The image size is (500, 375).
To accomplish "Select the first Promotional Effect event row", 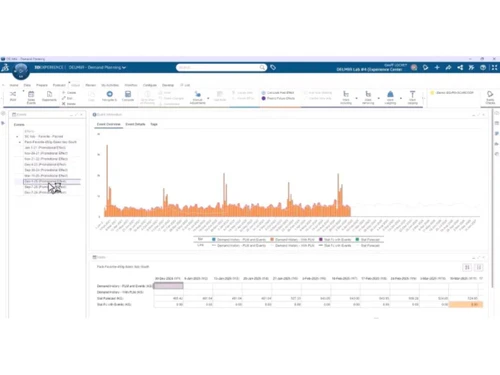I will click(45, 148).
